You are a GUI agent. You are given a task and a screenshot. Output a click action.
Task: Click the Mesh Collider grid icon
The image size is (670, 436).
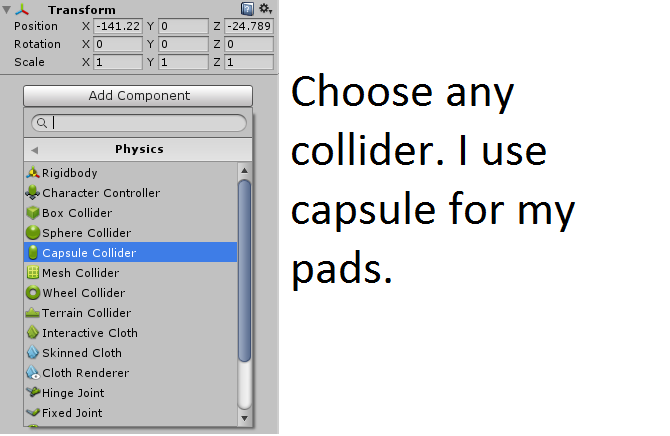tap(33, 273)
